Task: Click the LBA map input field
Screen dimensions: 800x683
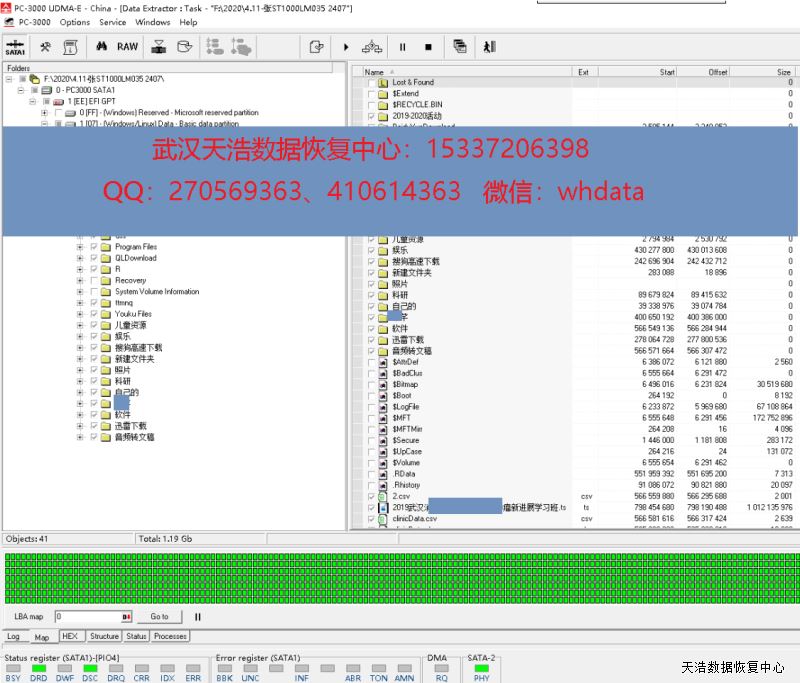Action: coord(88,617)
